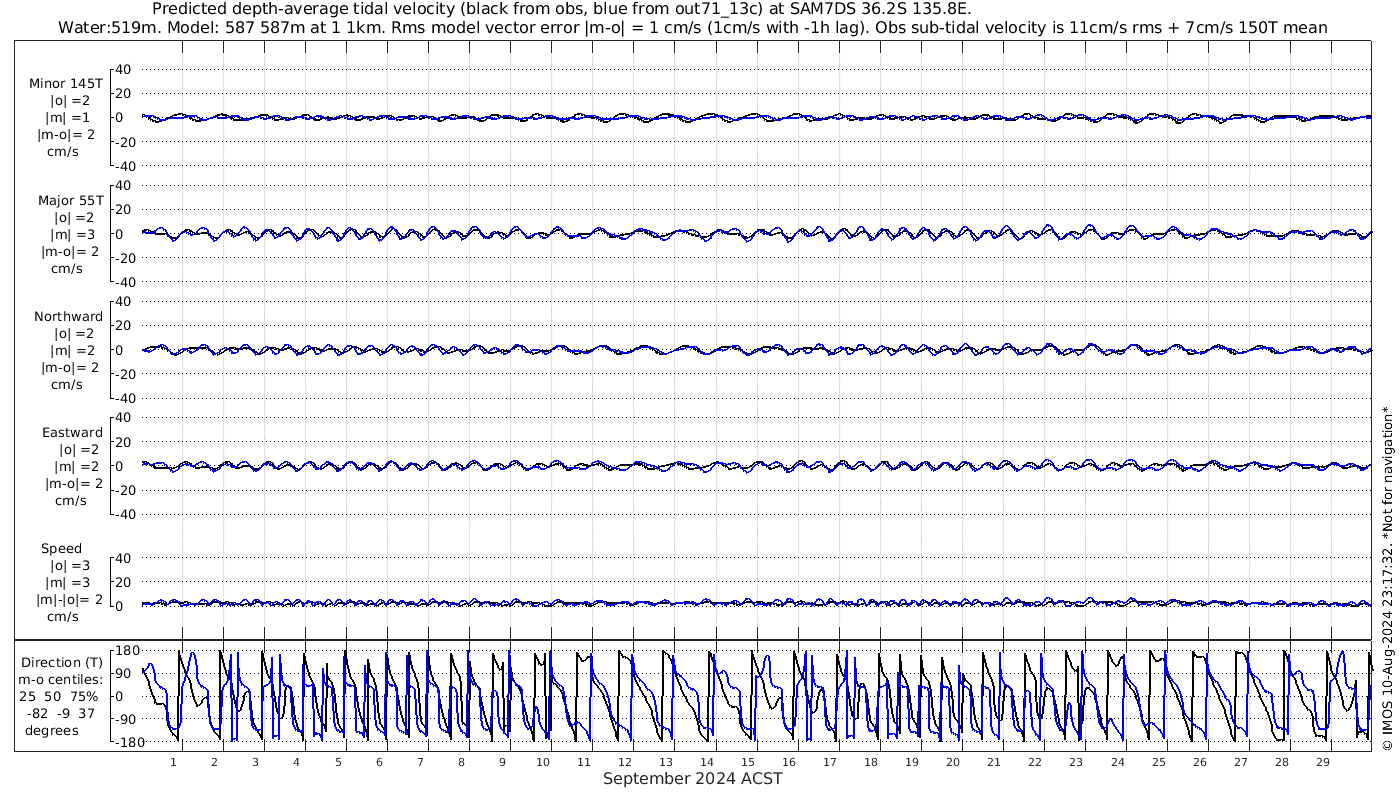Screen dimensions: 1400x800
Task: Click day '26' on the date axis
Action: click(x=1199, y=762)
